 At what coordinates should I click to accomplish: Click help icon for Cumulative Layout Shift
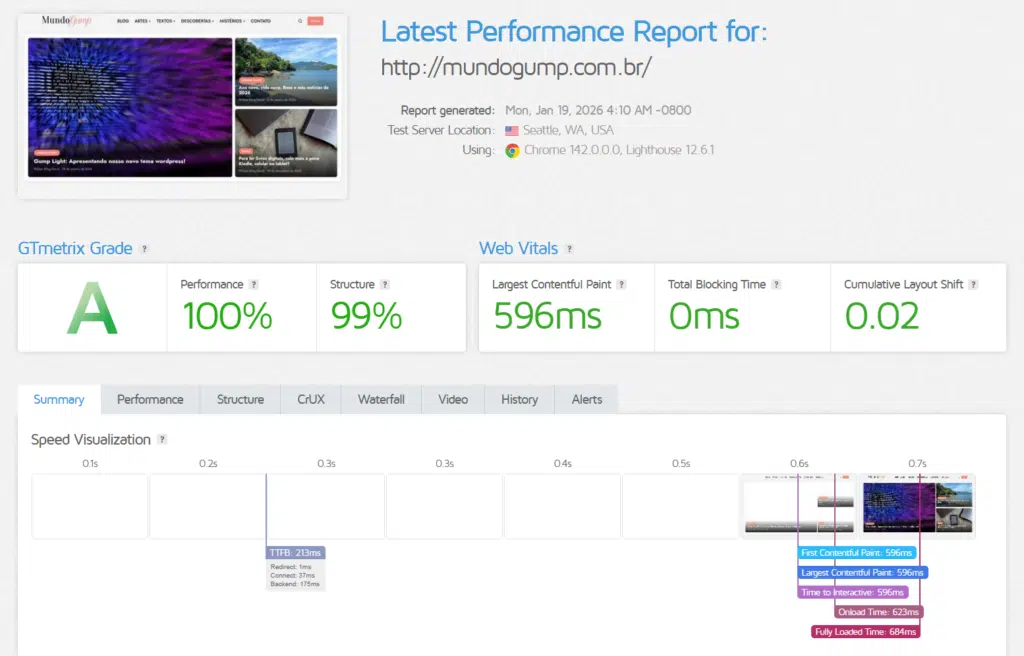click(974, 284)
